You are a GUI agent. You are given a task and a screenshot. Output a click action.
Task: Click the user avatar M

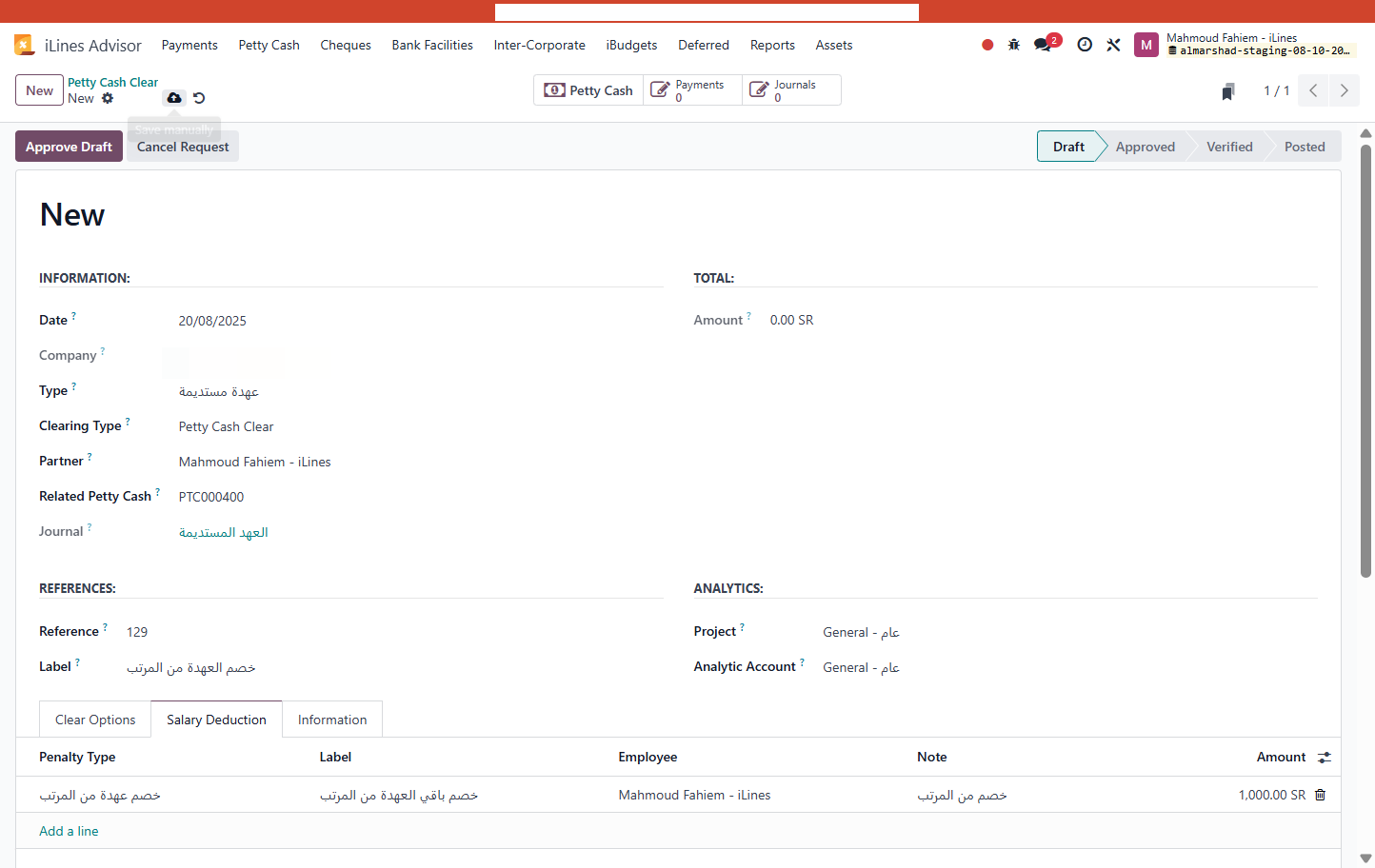point(1146,45)
